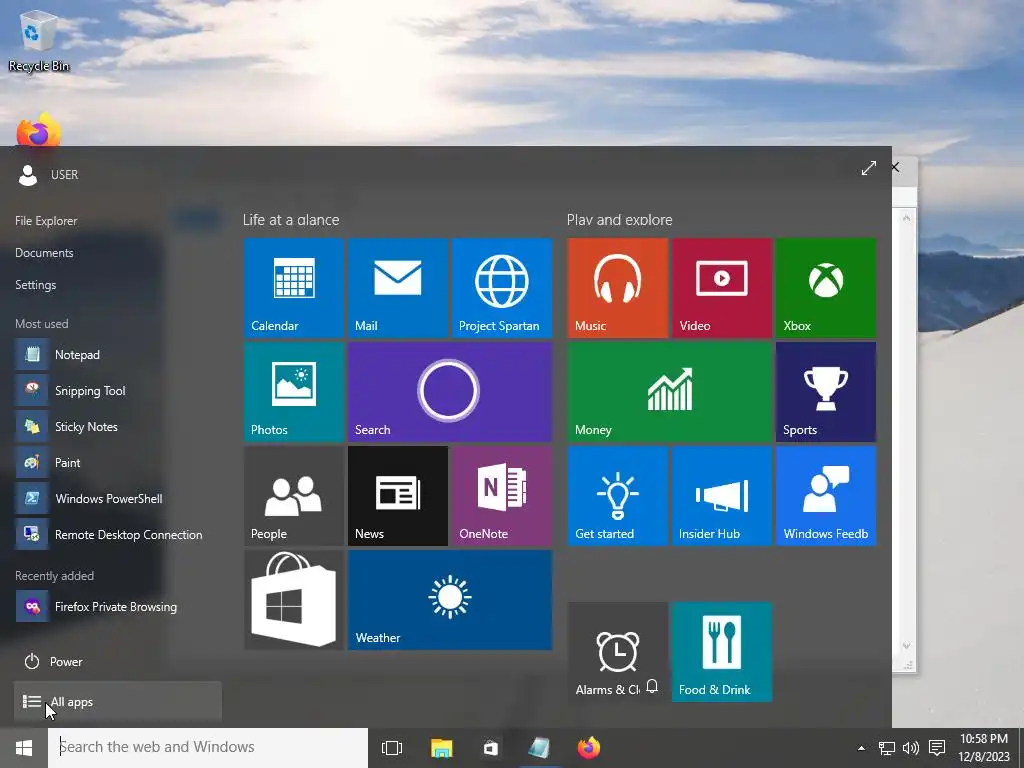The width and height of the screenshot is (1024, 768).
Task: Open File Explorer from Start menu
Action: click(x=46, y=221)
